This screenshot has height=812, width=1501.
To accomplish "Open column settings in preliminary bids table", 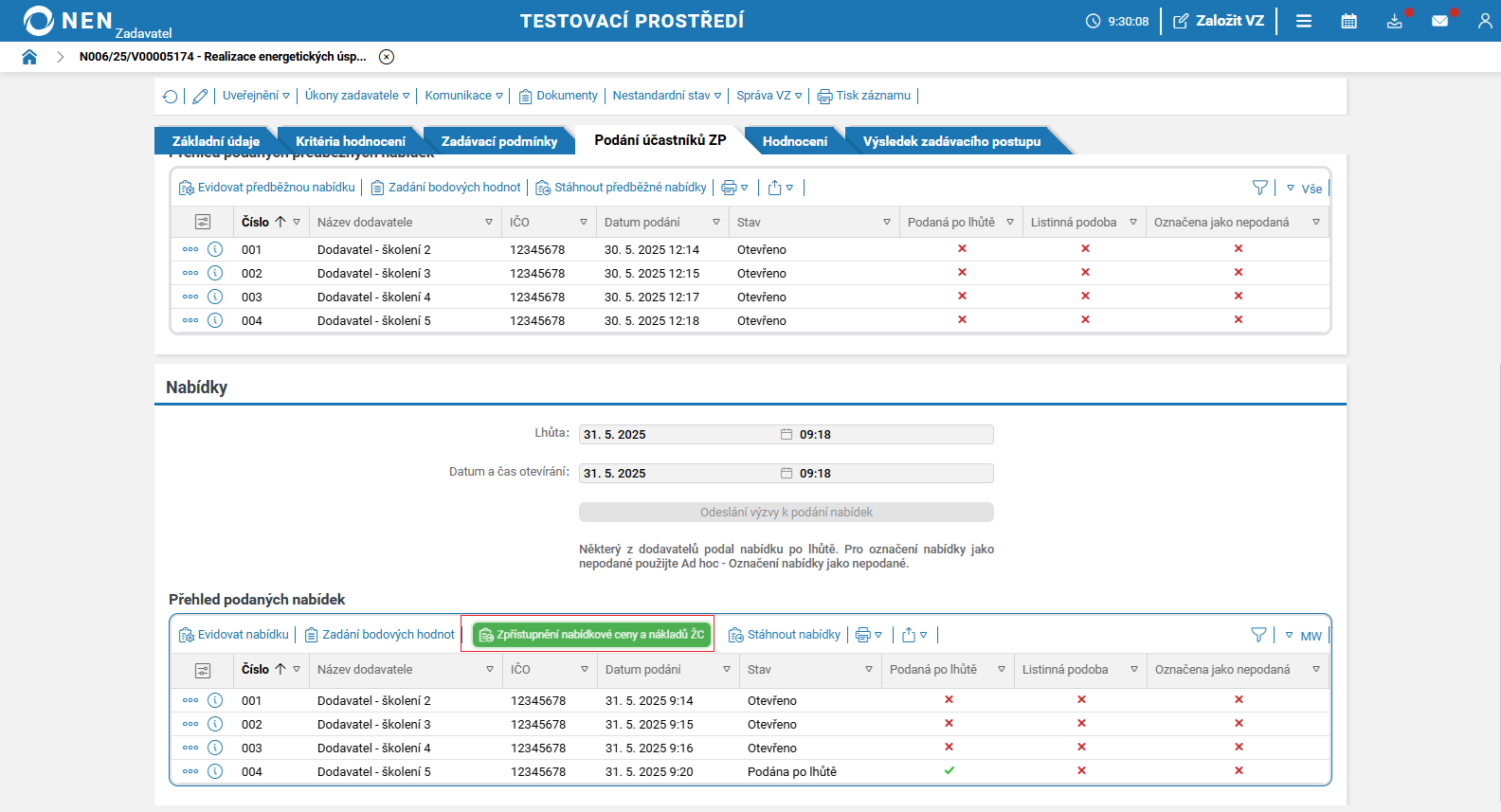I will [x=203, y=222].
